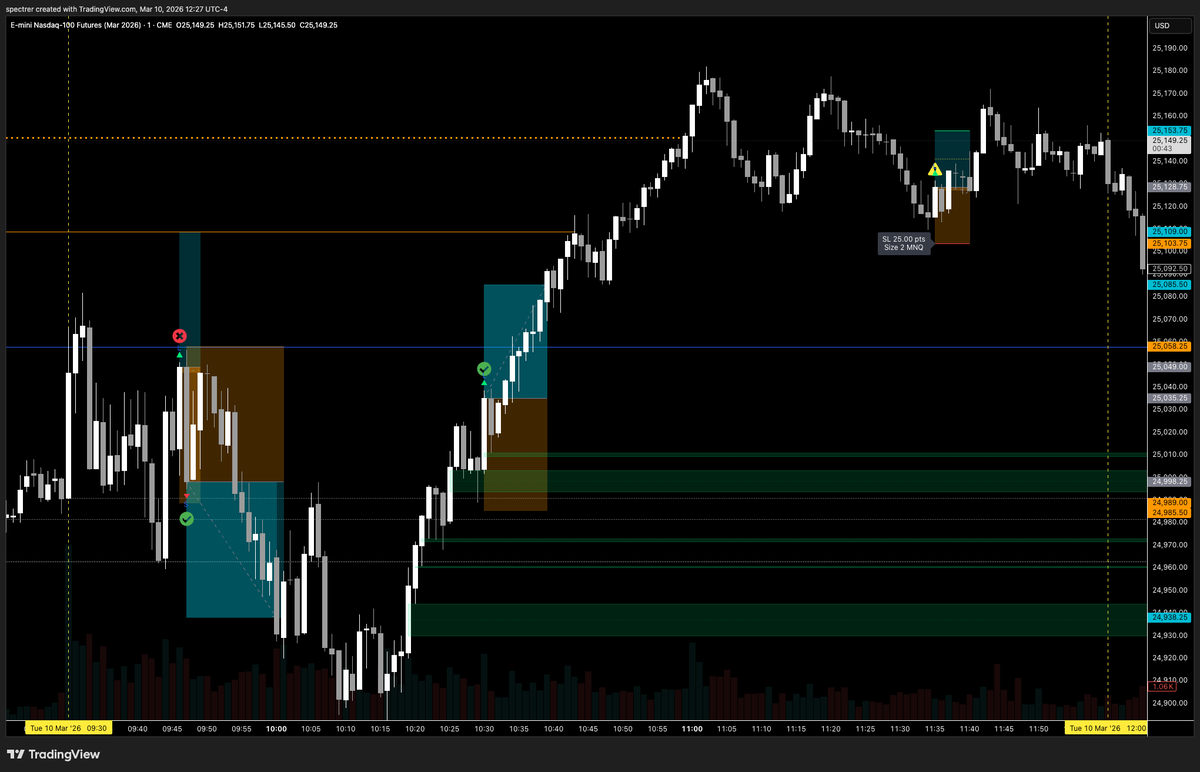Click the 24,989.00 orange price label
Viewport: 1200px width, 772px height.
click(x=1169, y=502)
